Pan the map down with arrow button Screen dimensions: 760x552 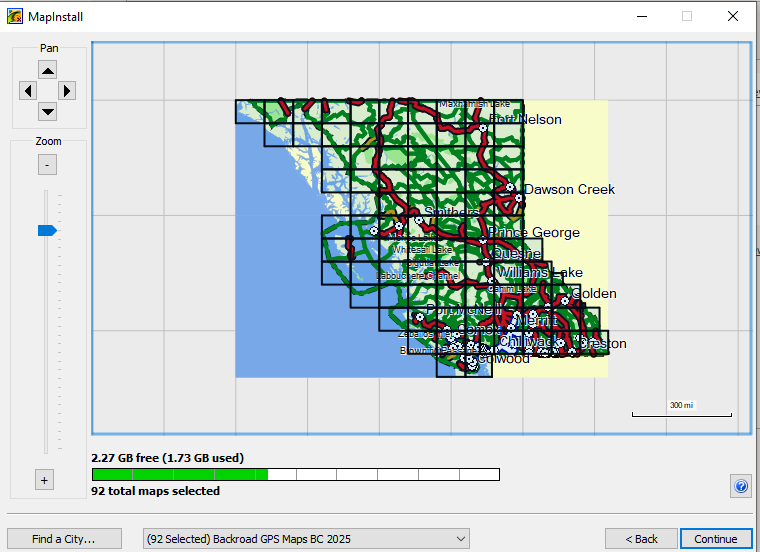pyautogui.click(x=48, y=111)
